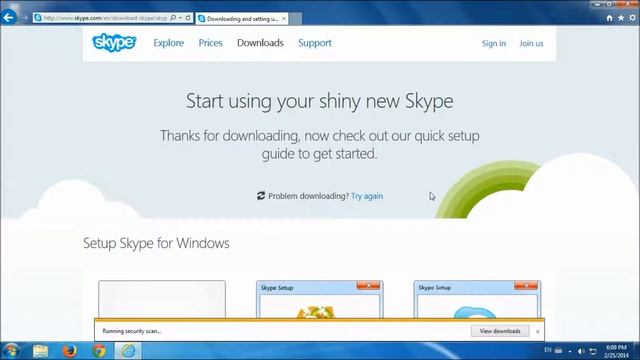This screenshot has width=640, height=360.
Task: Click Internet Explorer taskbar icon
Action: coord(128,351)
